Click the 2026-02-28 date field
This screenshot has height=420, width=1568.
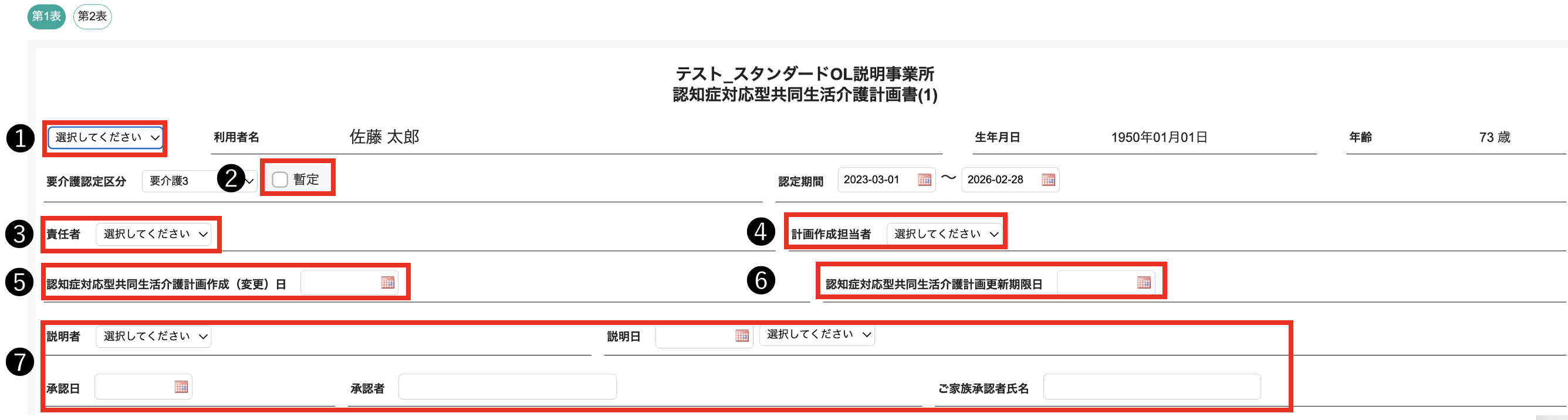point(999,179)
